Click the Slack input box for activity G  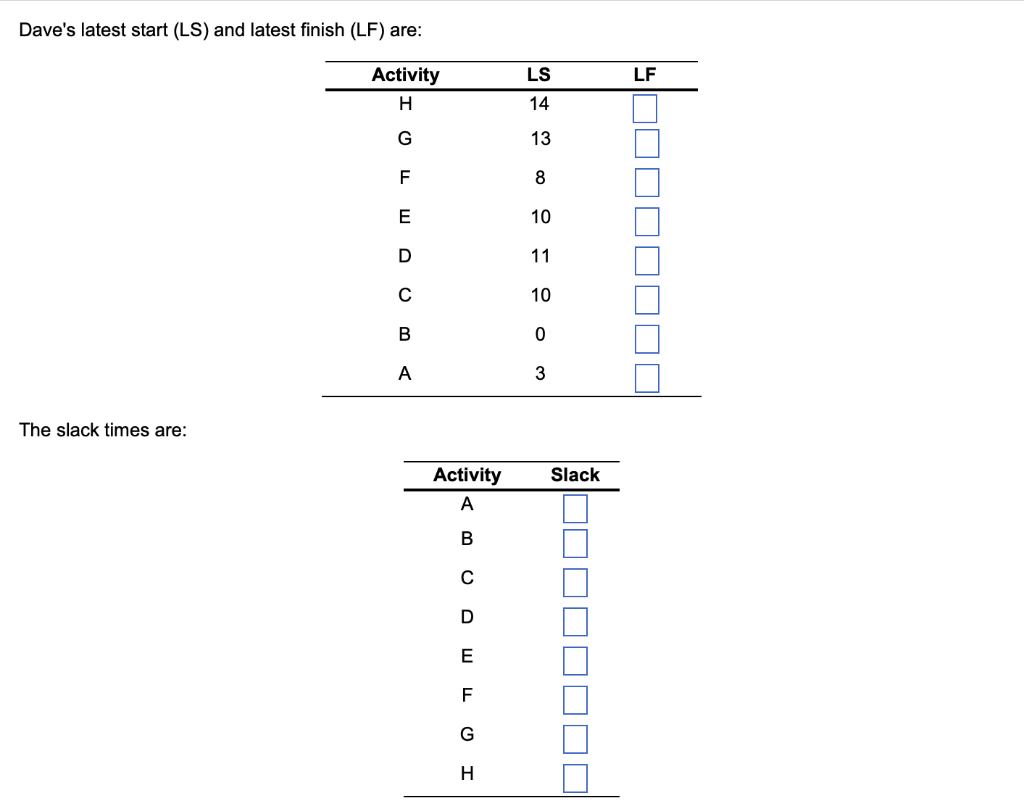[x=575, y=738]
